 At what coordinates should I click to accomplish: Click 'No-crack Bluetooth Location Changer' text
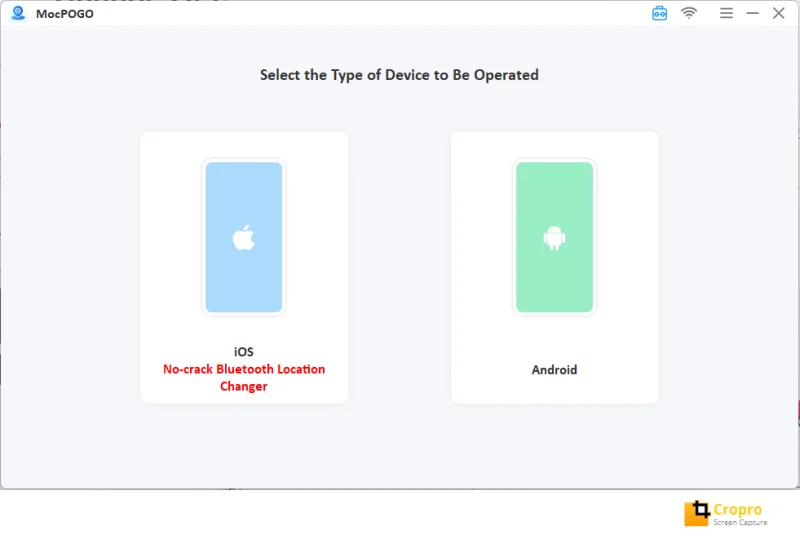[244, 377]
